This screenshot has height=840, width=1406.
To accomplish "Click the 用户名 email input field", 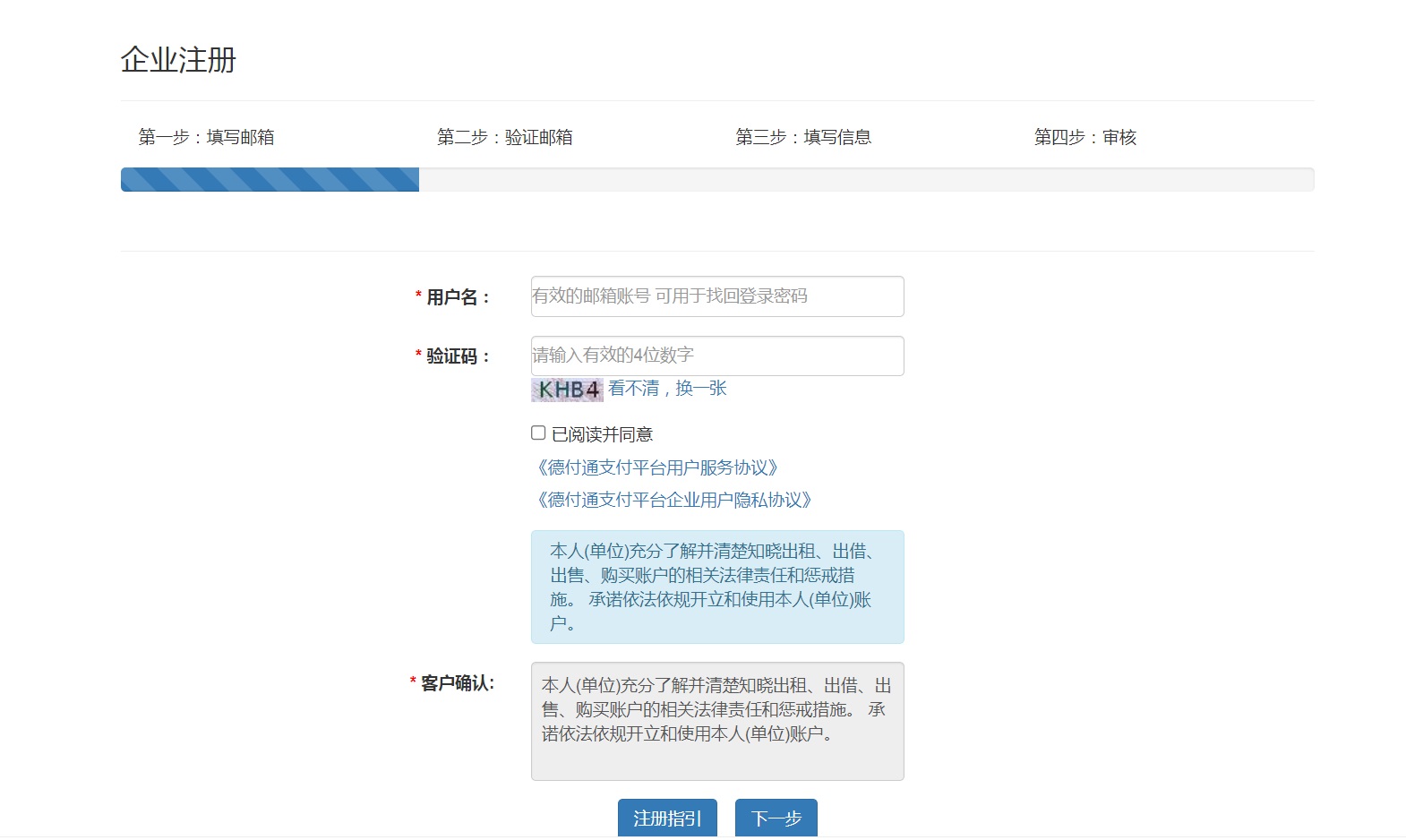I will tap(717, 296).
